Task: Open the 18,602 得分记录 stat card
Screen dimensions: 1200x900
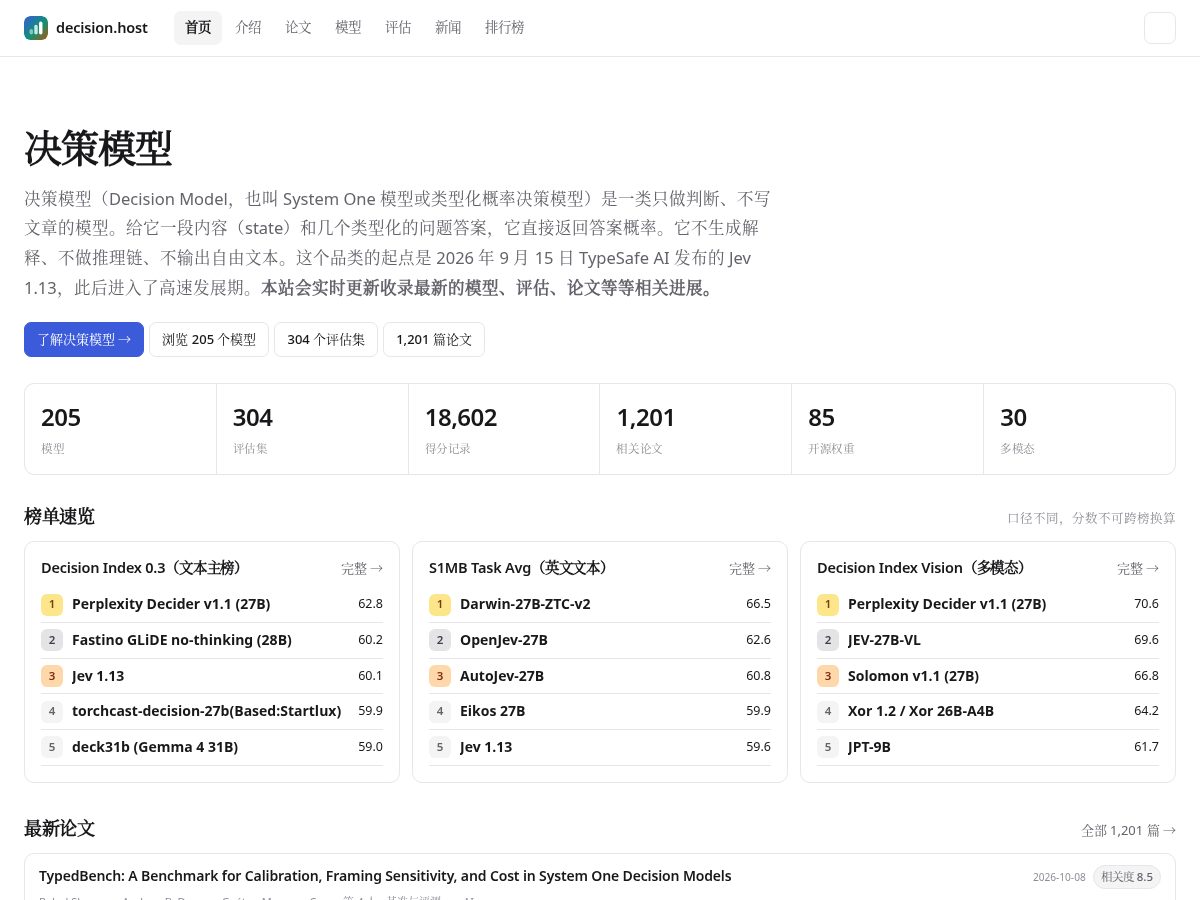Action: click(504, 429)
